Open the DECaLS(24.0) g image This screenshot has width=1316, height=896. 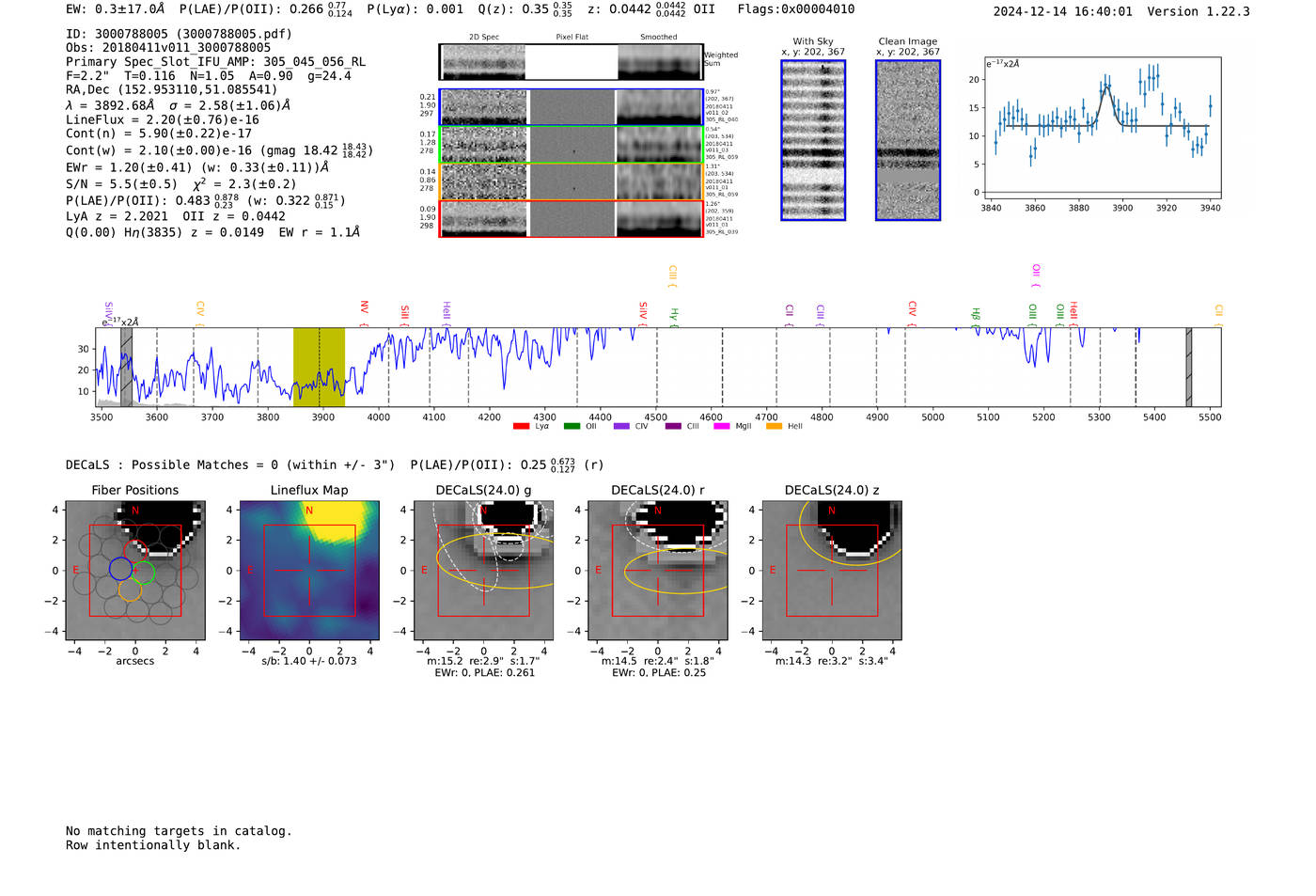483,571
